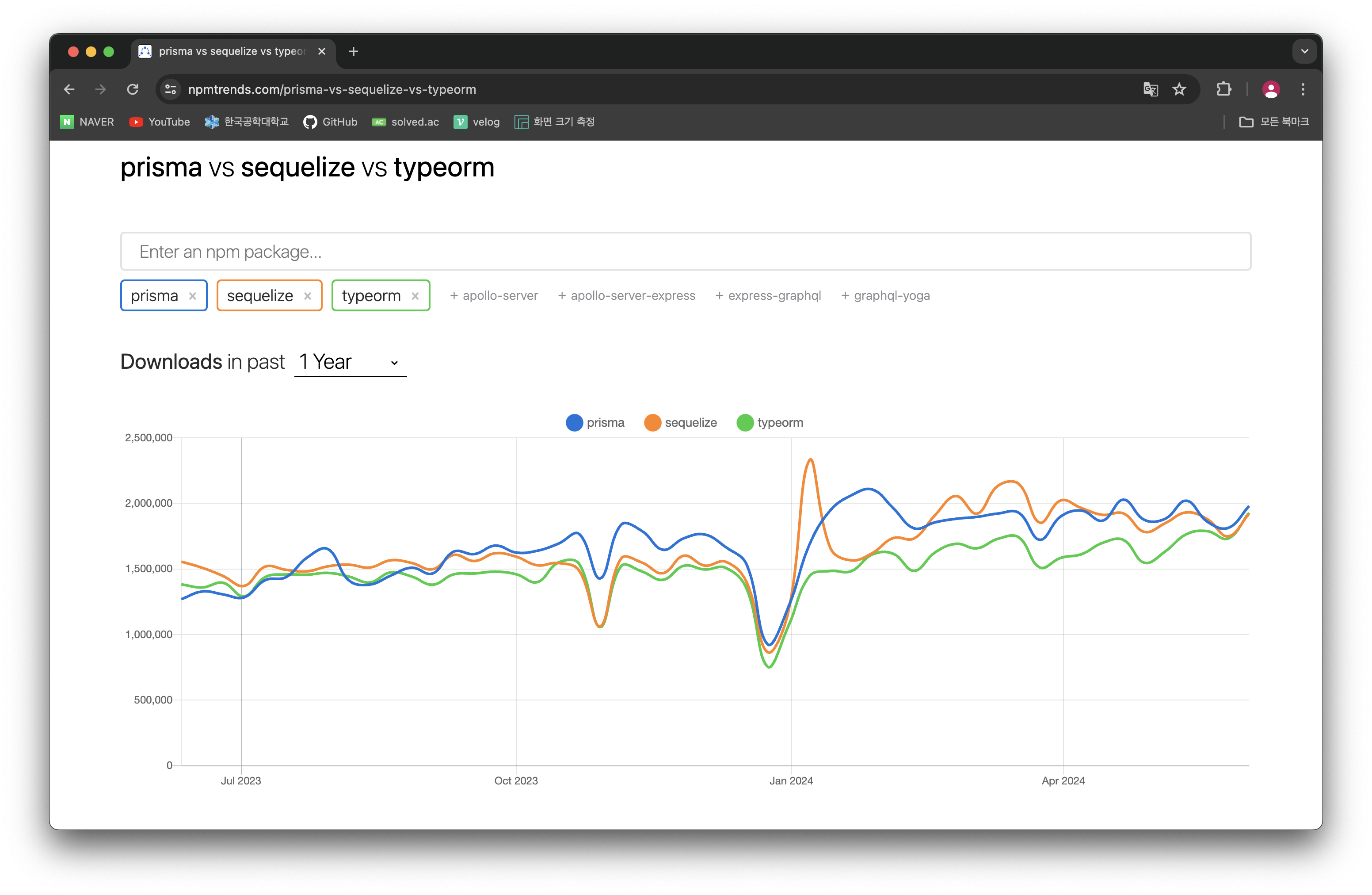
Task: Open the 1 Year time range dropdown
Action: tap(350, 362)
